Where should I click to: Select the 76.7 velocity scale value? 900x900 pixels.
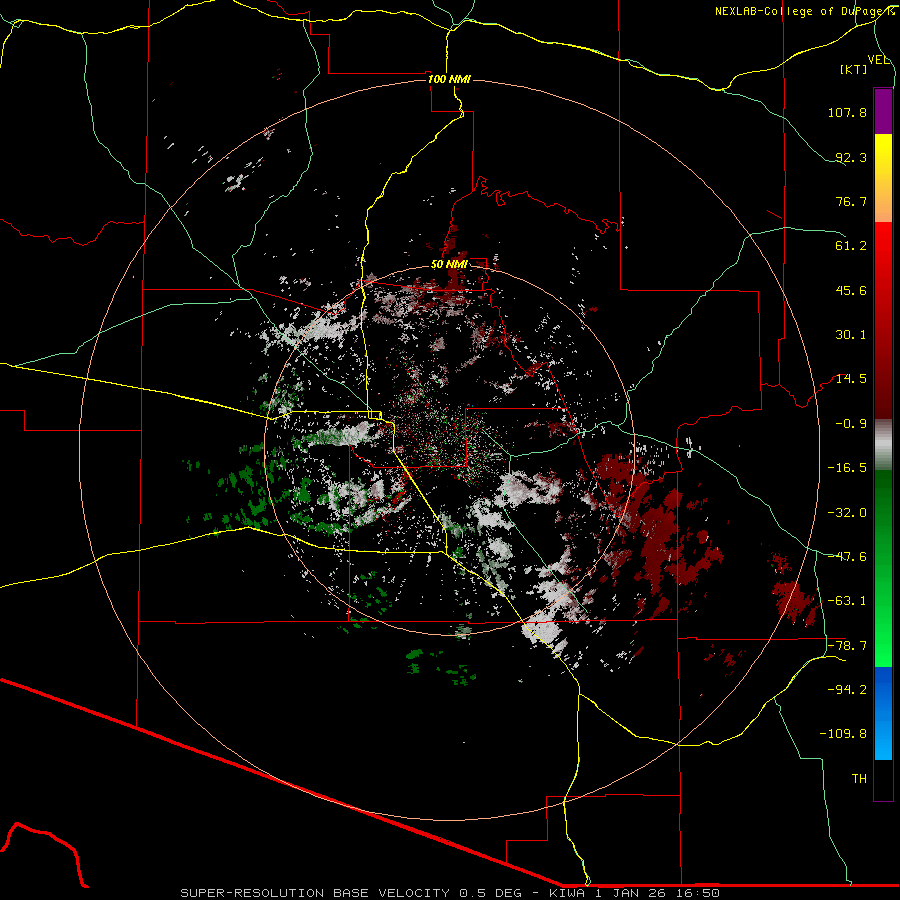[851, 201]
